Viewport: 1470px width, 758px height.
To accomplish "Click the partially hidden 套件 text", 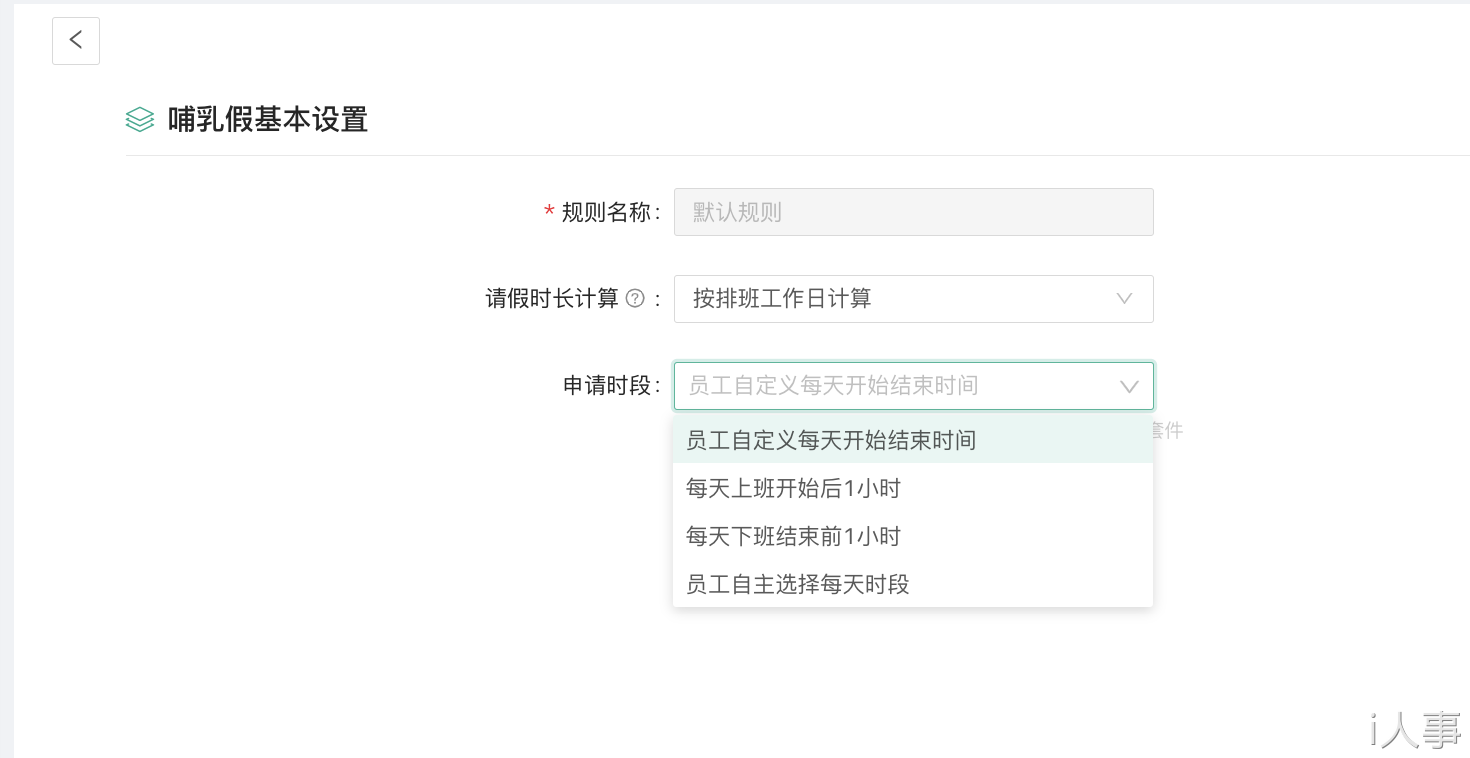I will coord(1168,430).
